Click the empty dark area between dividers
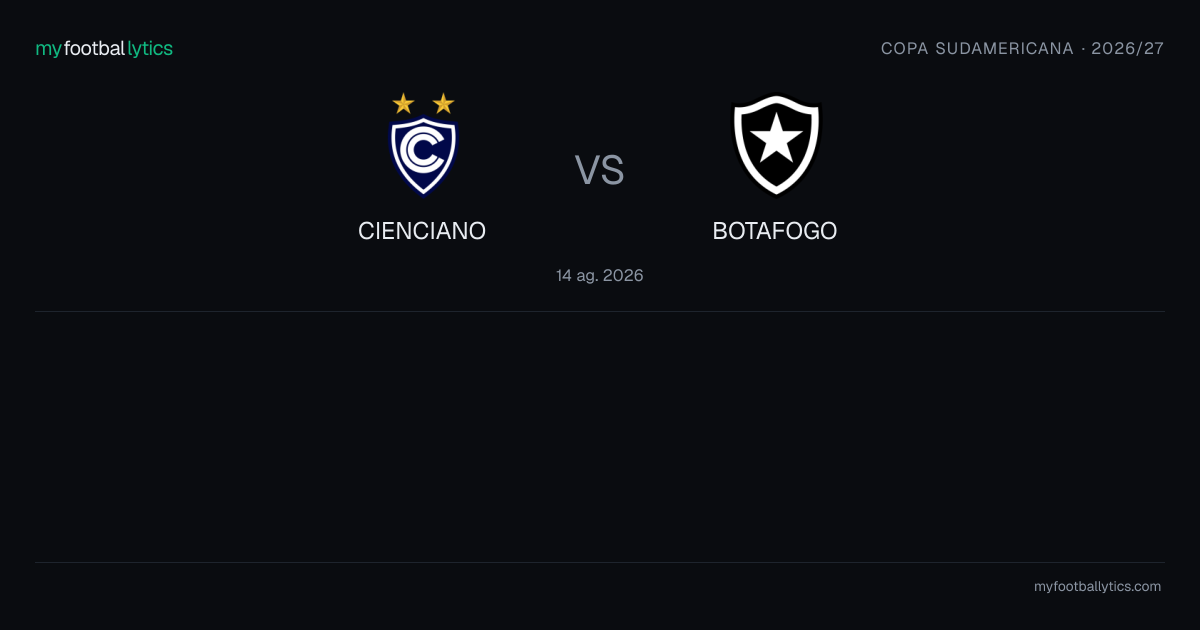 [600, 437]
